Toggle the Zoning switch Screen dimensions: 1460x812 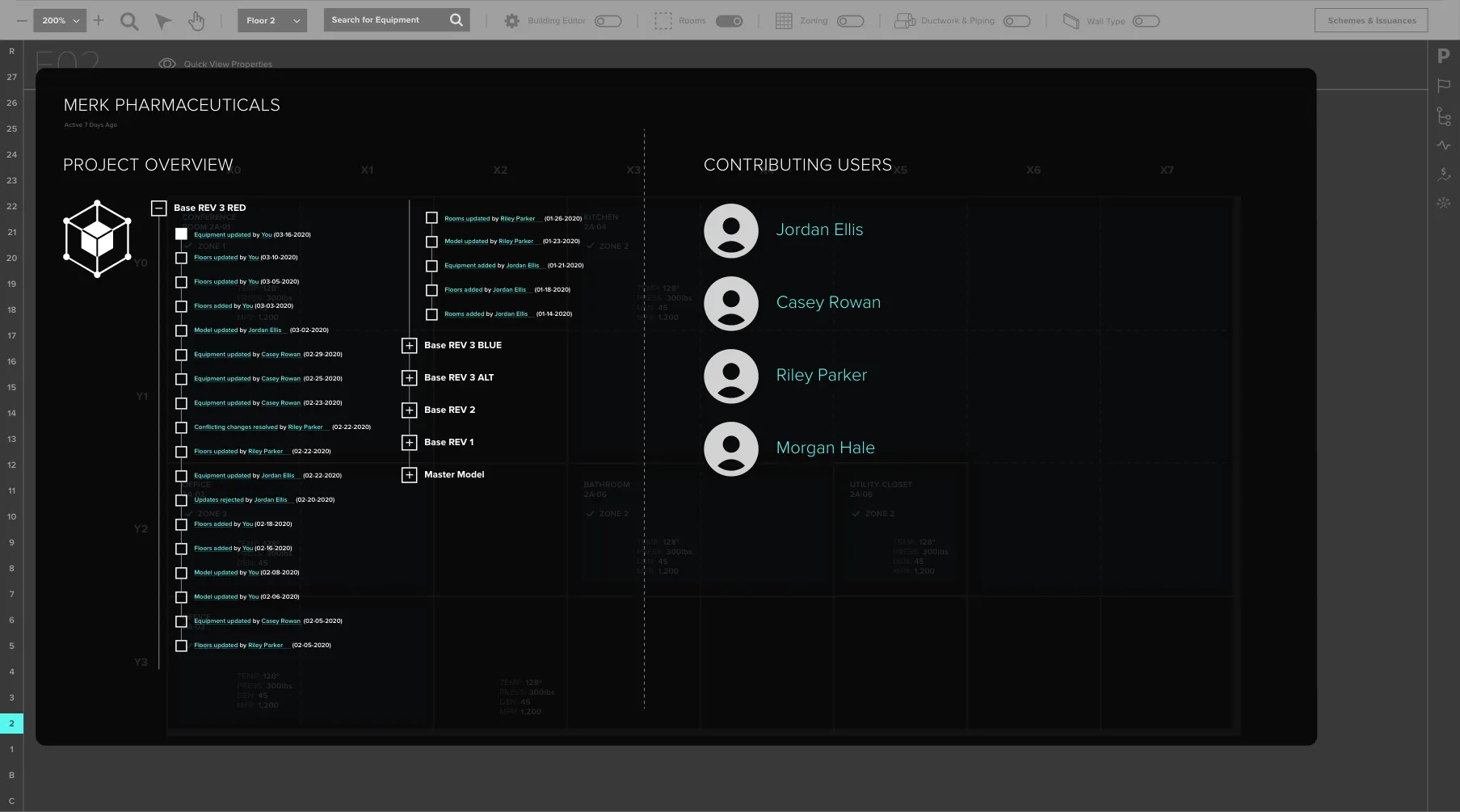pos(851,21)
